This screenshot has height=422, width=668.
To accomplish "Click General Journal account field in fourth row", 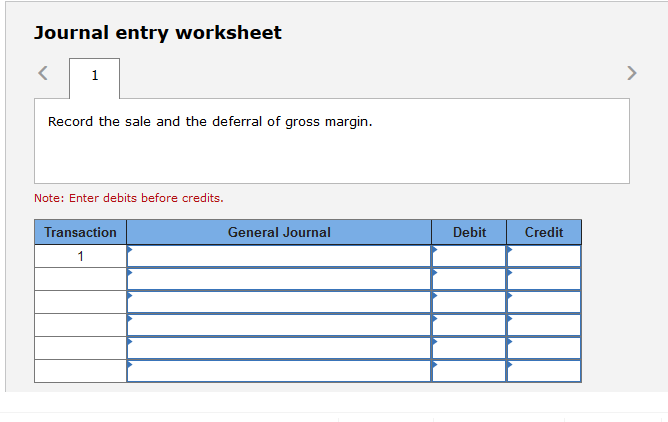I will point(279,325).
